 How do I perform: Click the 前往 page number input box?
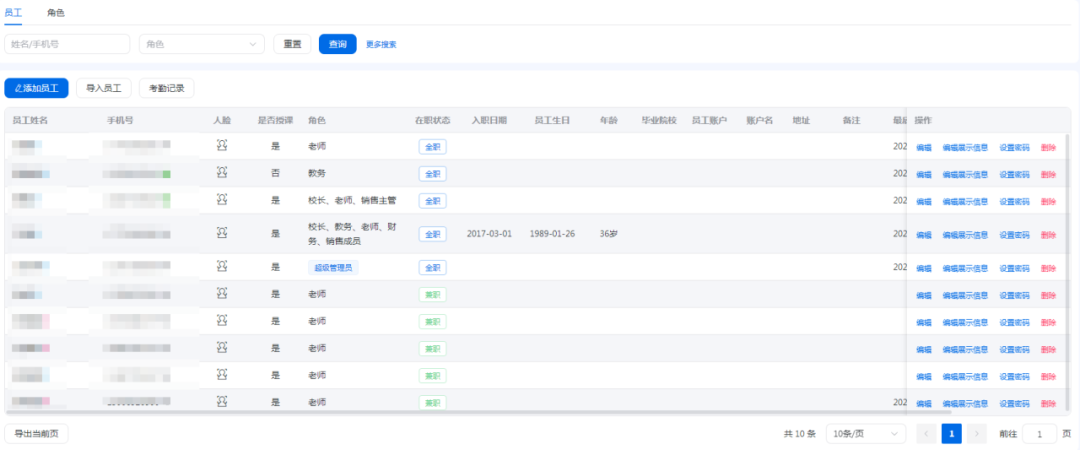click(1039, 434)
